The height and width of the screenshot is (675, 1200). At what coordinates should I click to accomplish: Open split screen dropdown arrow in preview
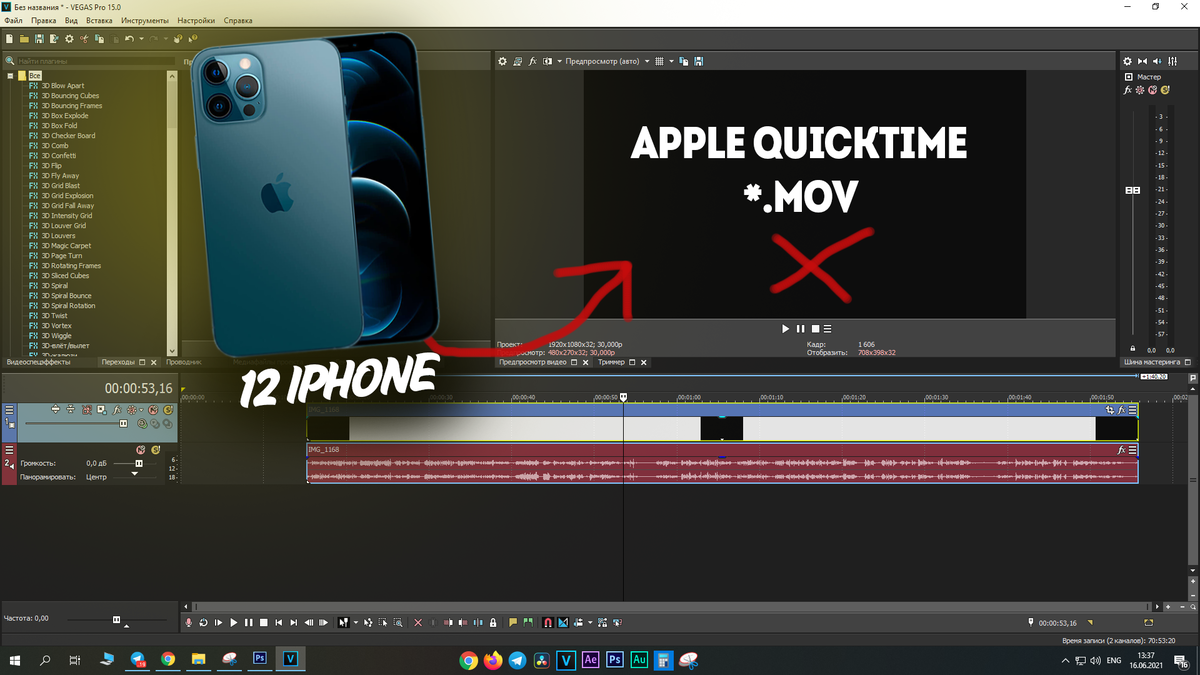coord(560,61)
